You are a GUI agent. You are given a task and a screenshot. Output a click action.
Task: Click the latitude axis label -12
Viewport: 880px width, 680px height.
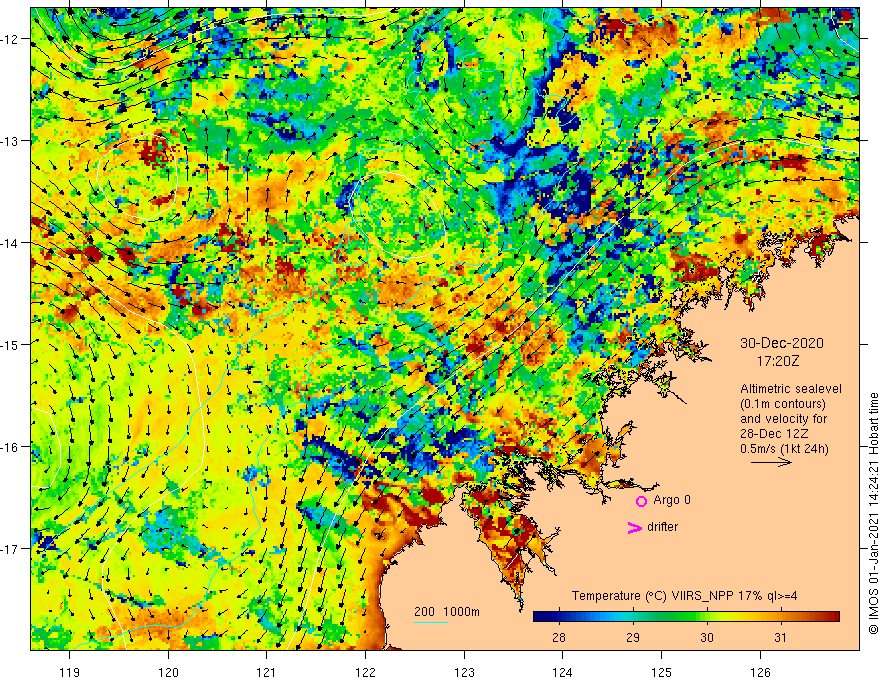click(10, 39)
